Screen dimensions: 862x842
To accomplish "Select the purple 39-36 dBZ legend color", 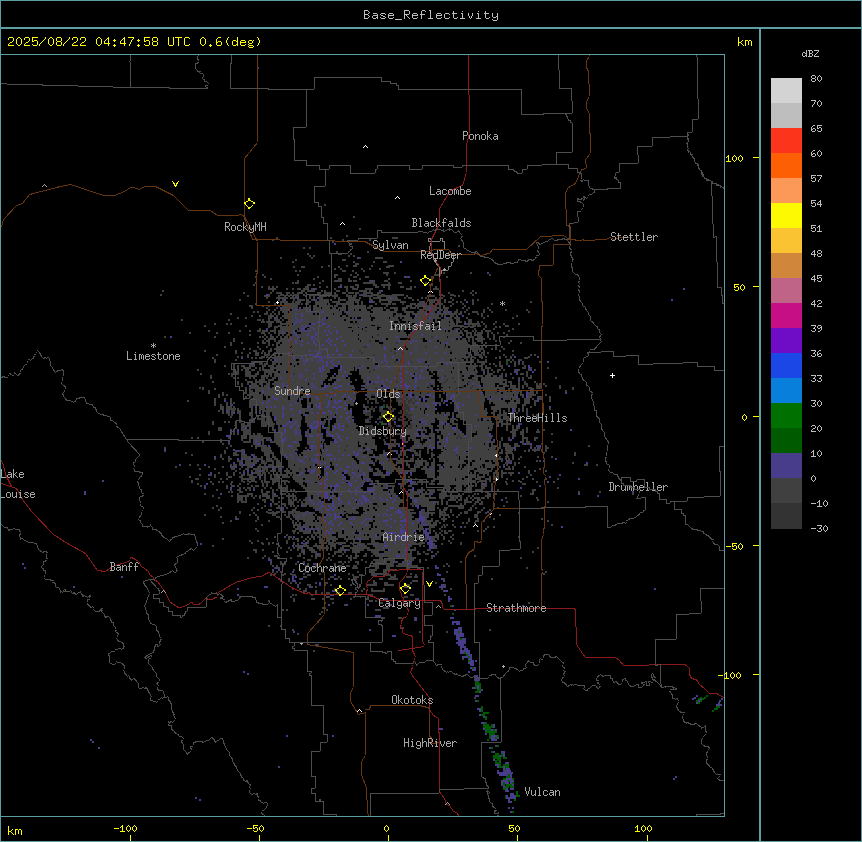I will click(x=786, y=340).
